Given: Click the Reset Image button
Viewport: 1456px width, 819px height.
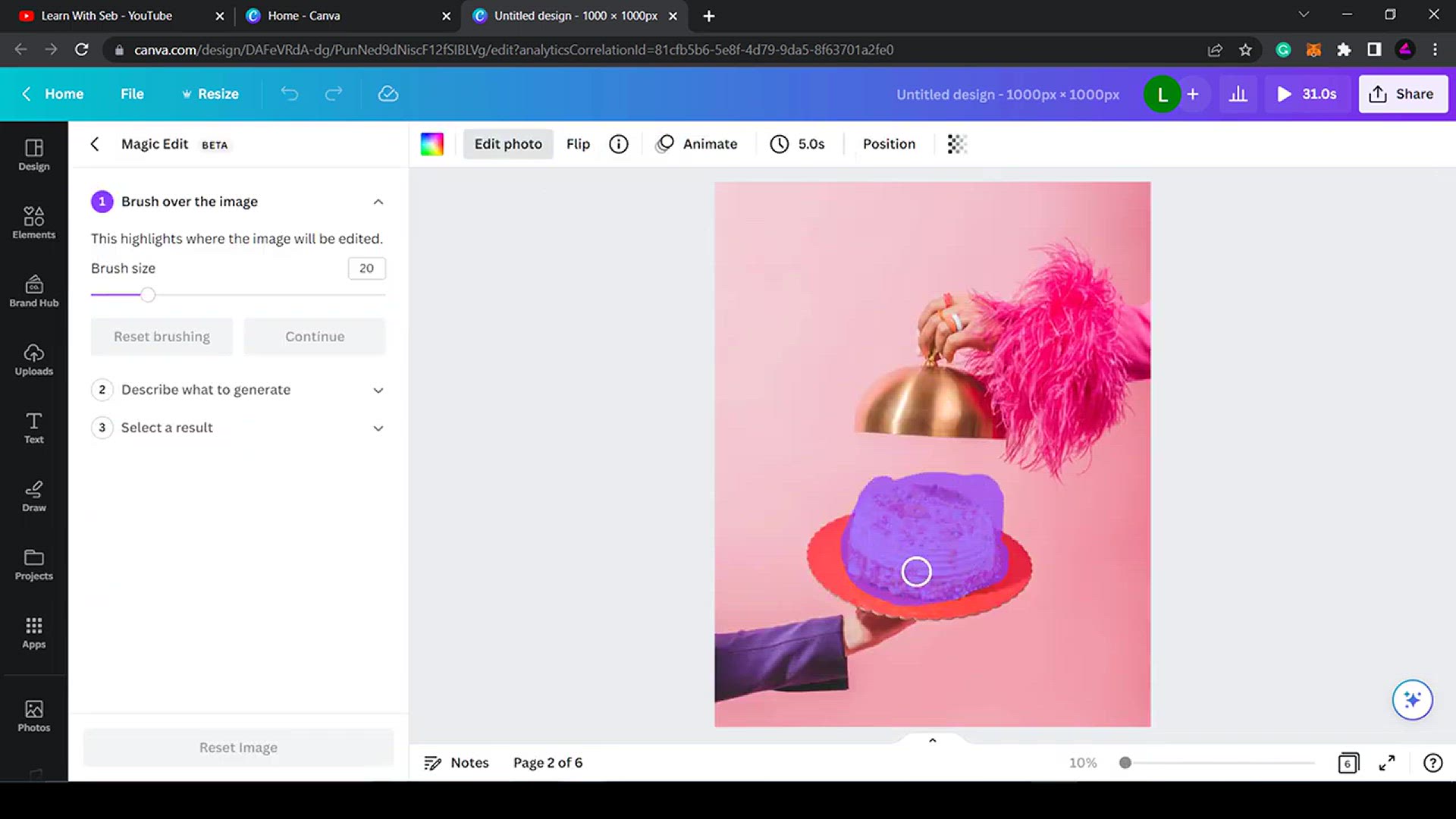Looking at the screenshot, I should click(x=238, y=748).
